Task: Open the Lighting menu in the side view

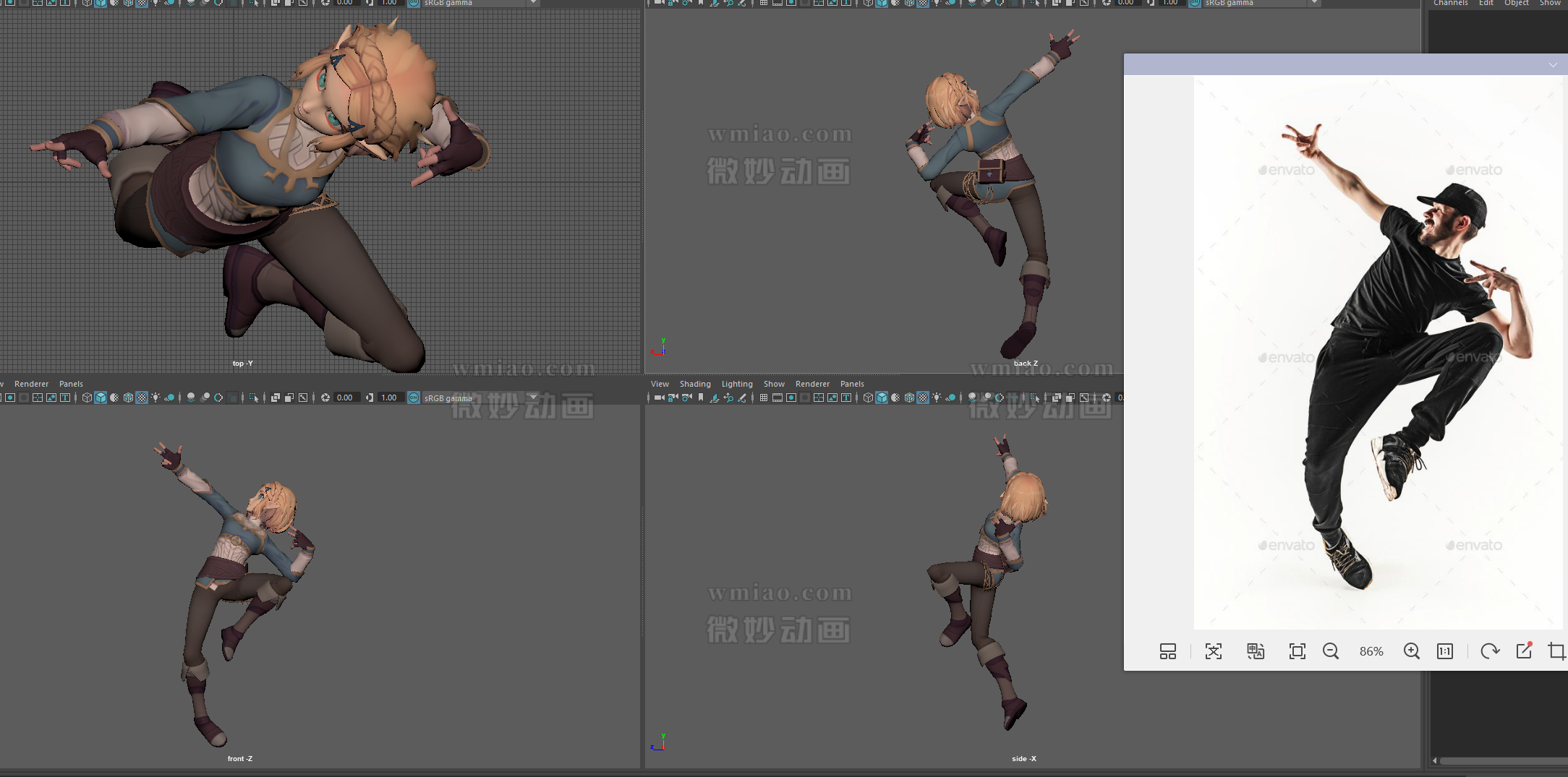Action: point(736,384)
